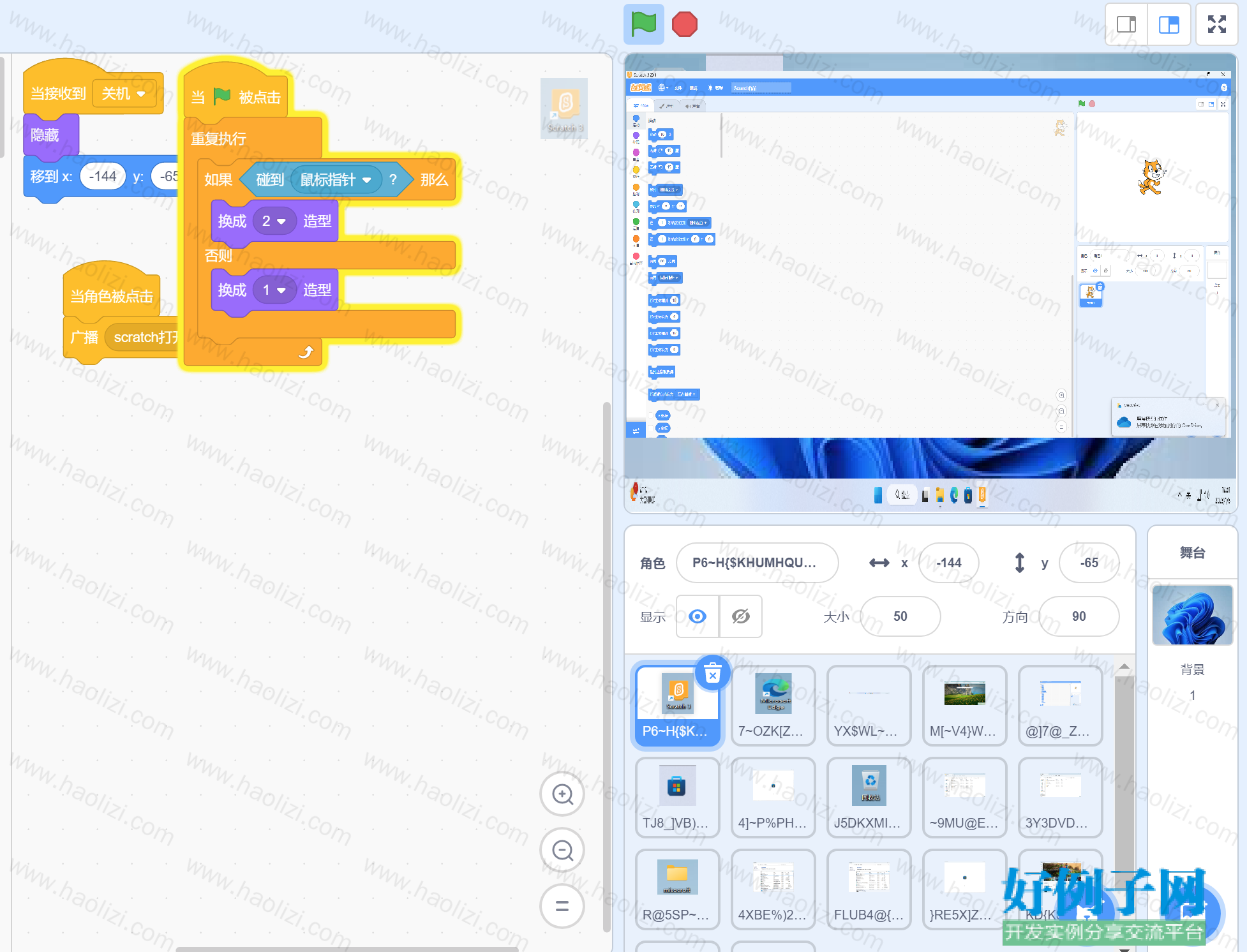The height and width of the screenshot is (952, 1247).
Task: Click the 舞台 stage panel header
Action: pos(1192,553)
